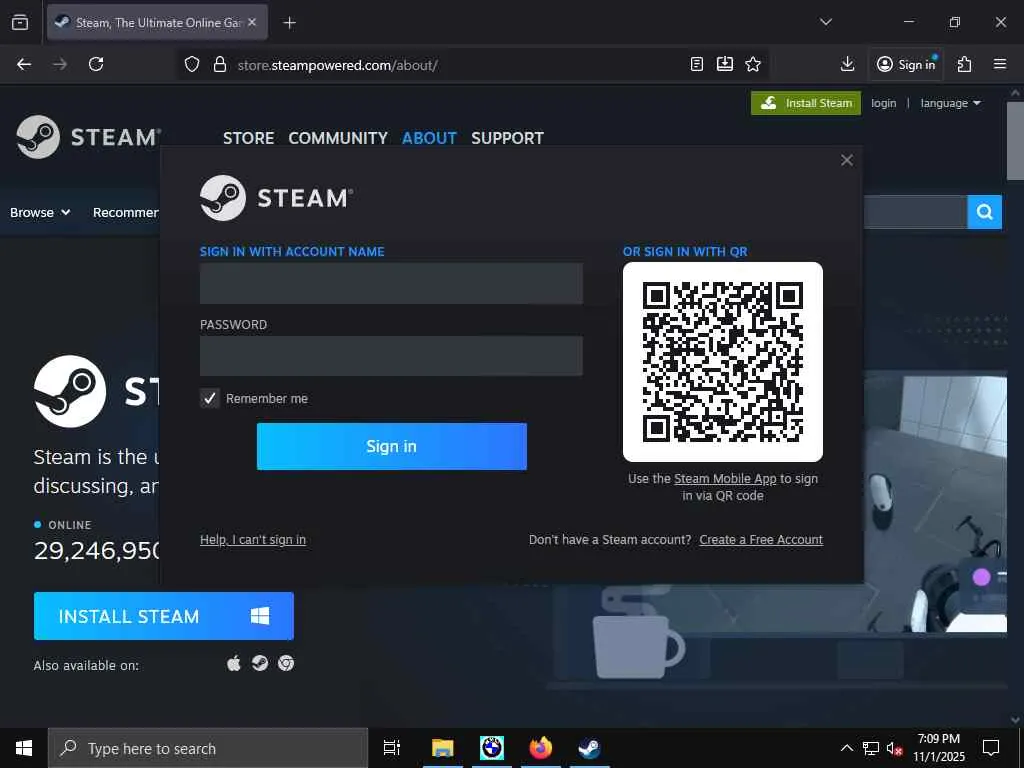
Task: Click the QR code image
Action: (x=722, y=362)
